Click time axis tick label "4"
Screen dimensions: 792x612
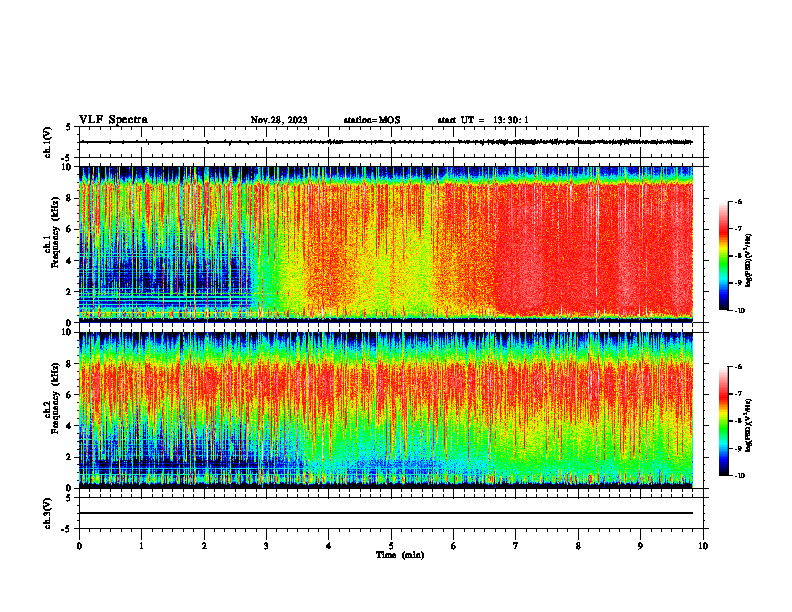[329, 546]
